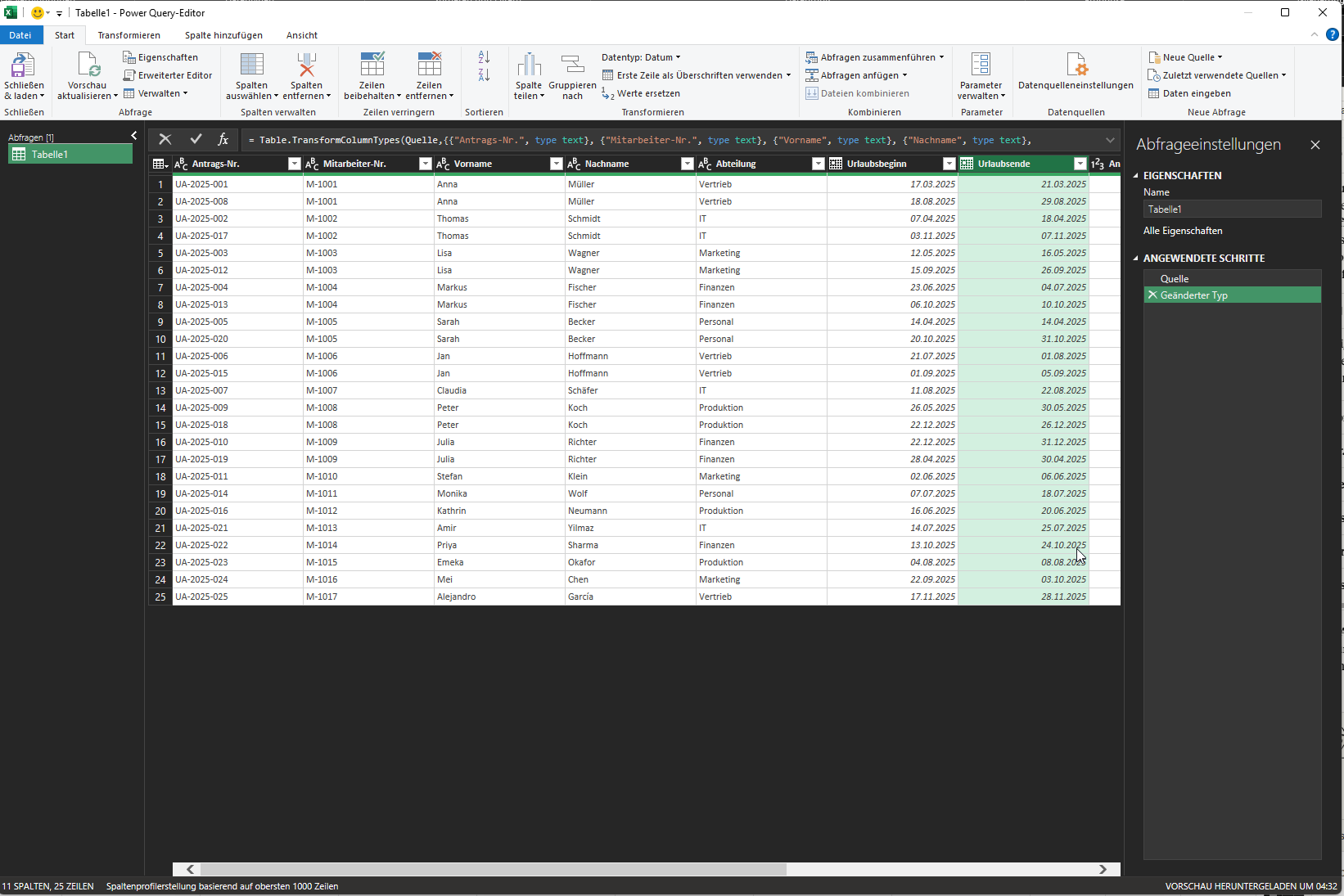
Task: Close the Abfrageeinstellungen pane
Action: (x=1315, y=145)
